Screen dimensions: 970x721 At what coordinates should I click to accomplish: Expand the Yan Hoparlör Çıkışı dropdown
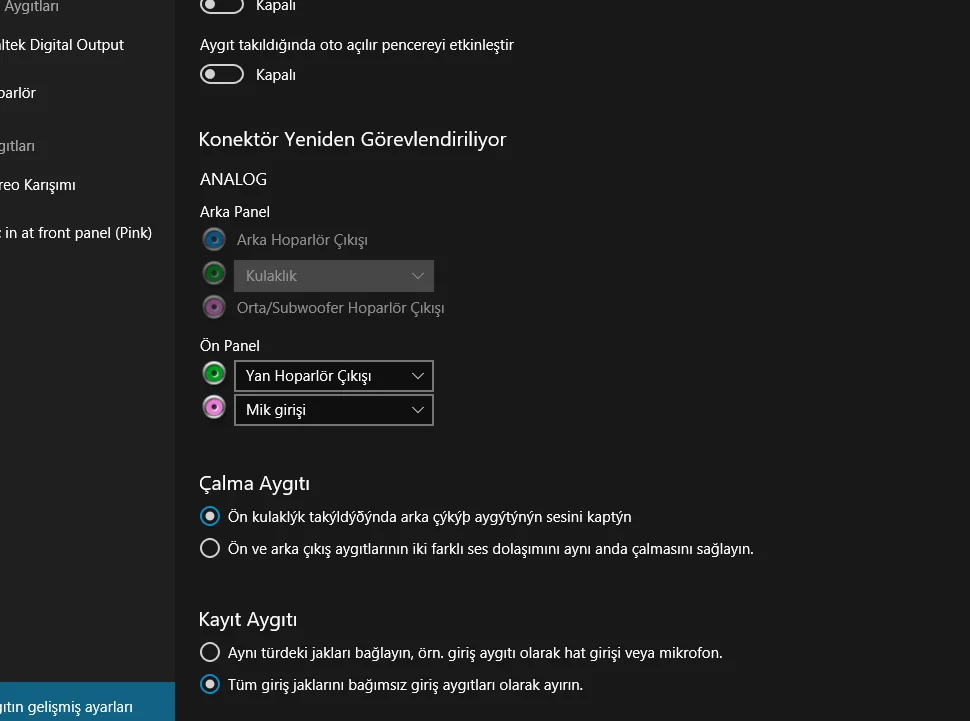[x=333, y=376]
